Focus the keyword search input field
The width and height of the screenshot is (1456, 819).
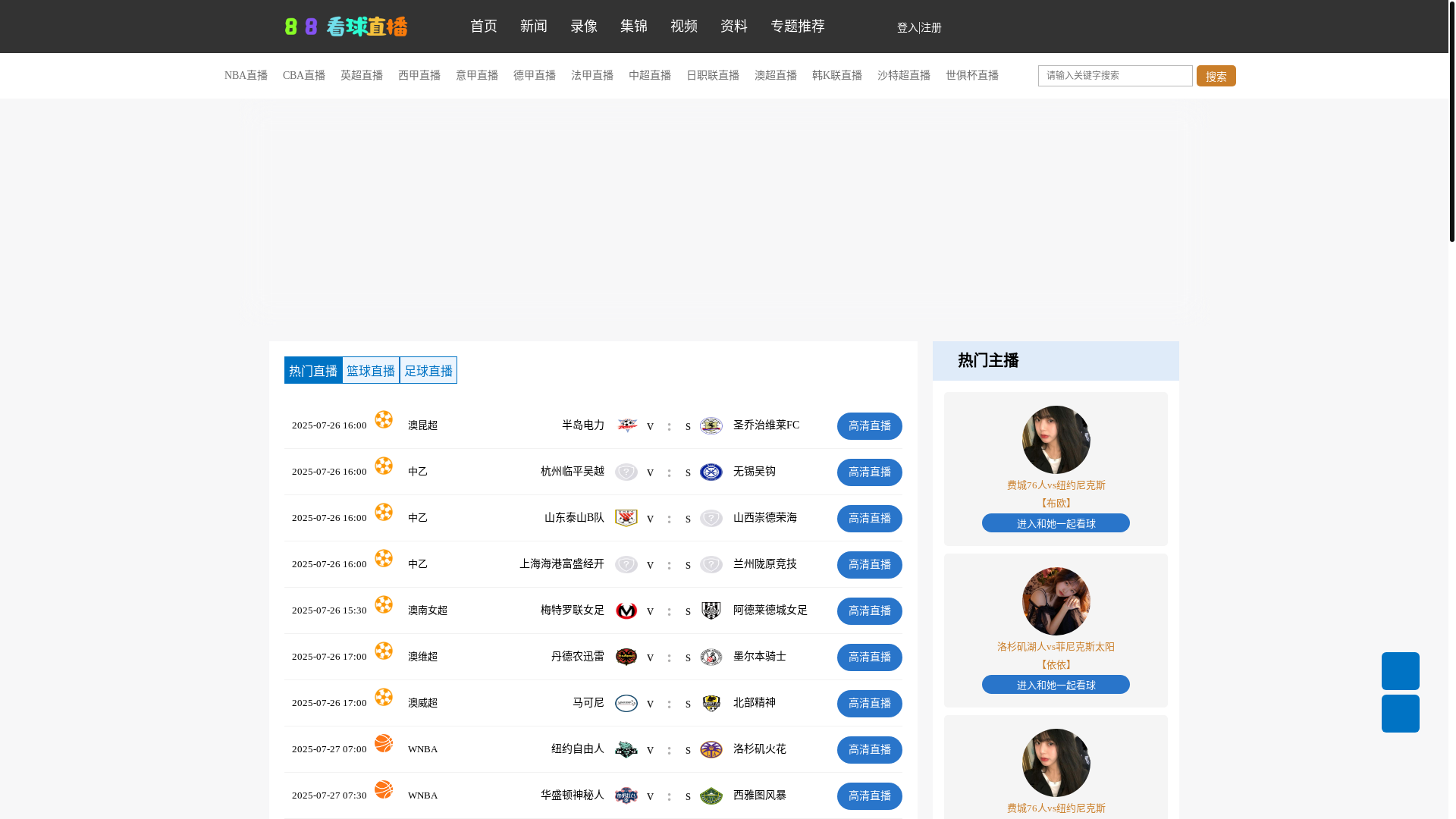1116,76
